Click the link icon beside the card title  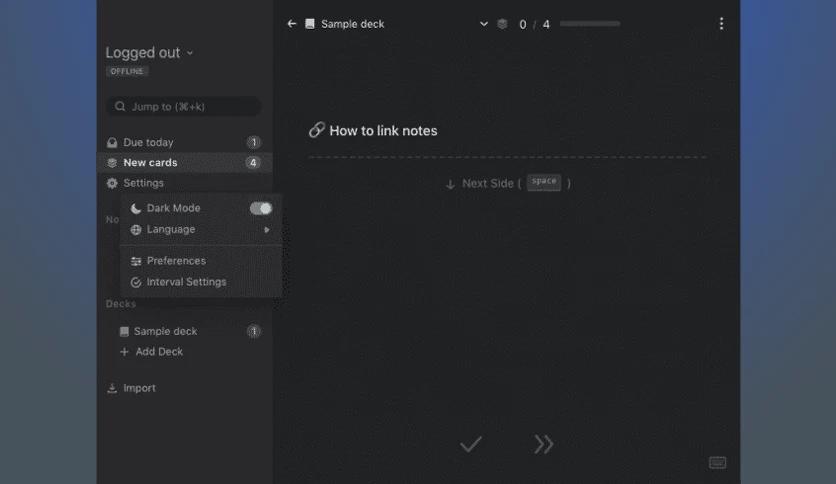[317, 130]
